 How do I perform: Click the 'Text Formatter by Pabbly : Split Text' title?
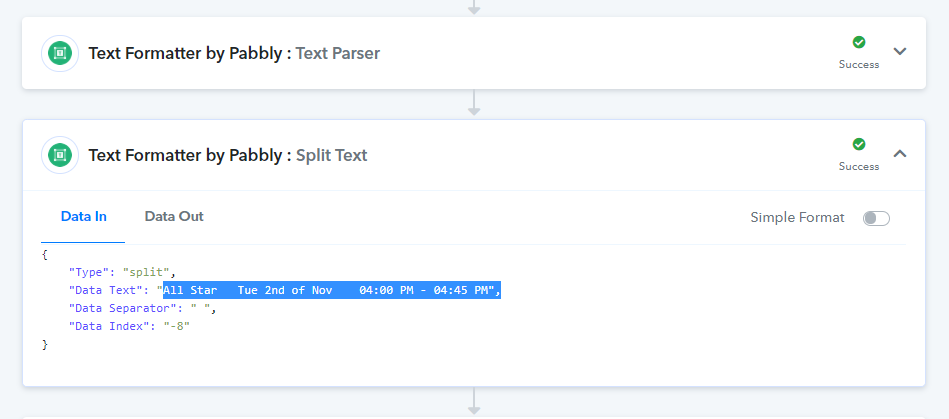coord(228,156)
